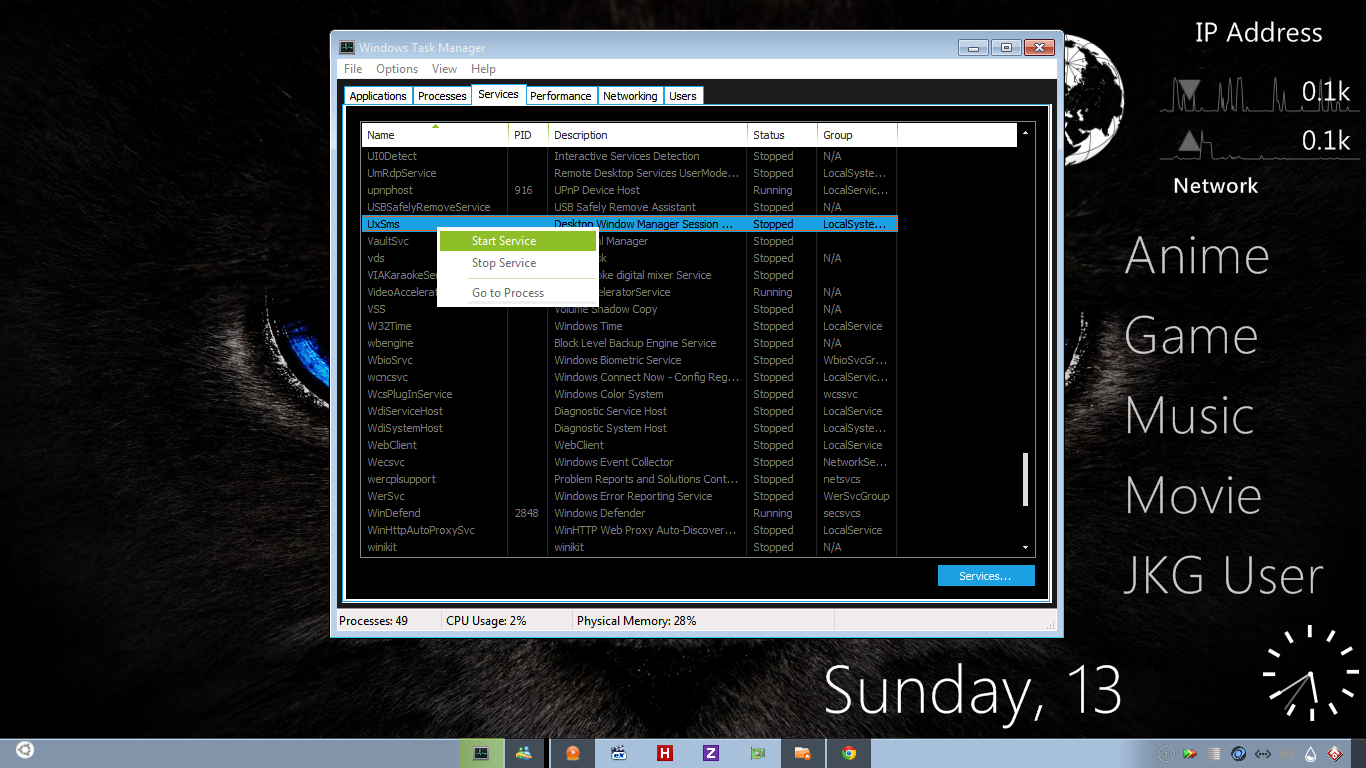The height and width of the screenshot is (768, 1366).
Task: Sort services by Group column header
Action: point(857,135)
